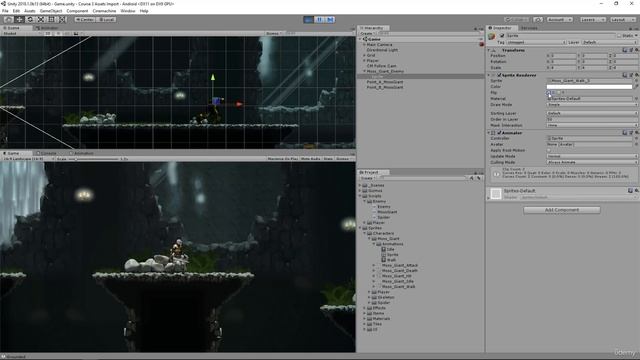
Task: Open the Draw Mode dropdown
Action: 592,105
